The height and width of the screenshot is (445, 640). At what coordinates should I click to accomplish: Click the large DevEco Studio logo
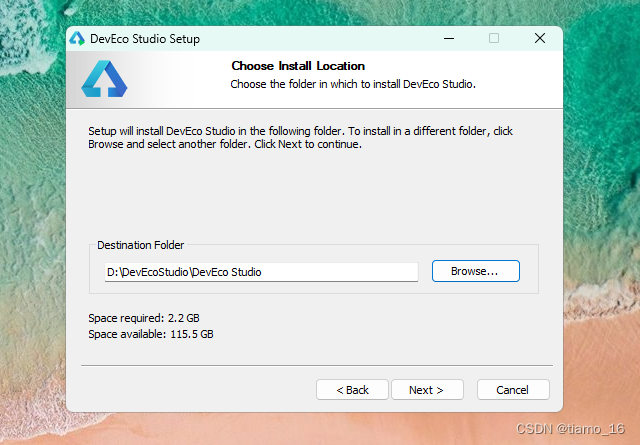click(104, 79)
